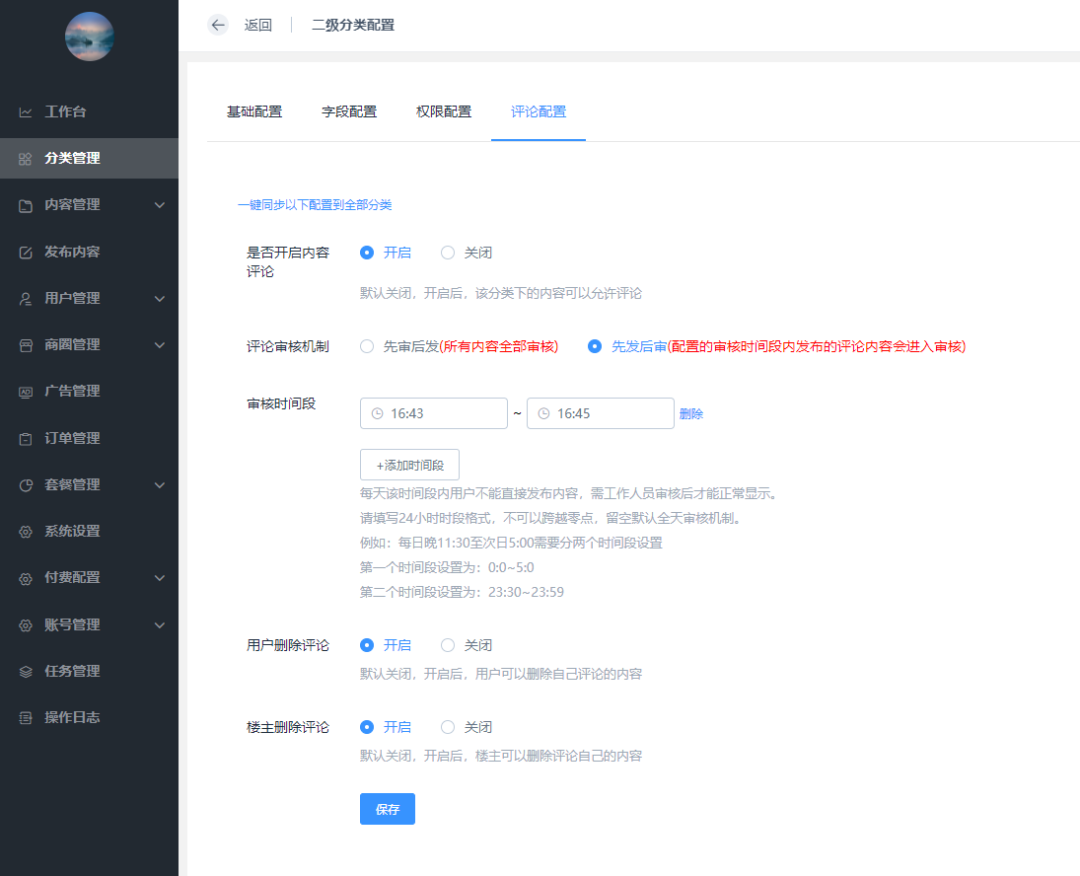The image size is (1080, 876).
Task: Select the 分类管理 category management icon
Action: click(63, 158)
